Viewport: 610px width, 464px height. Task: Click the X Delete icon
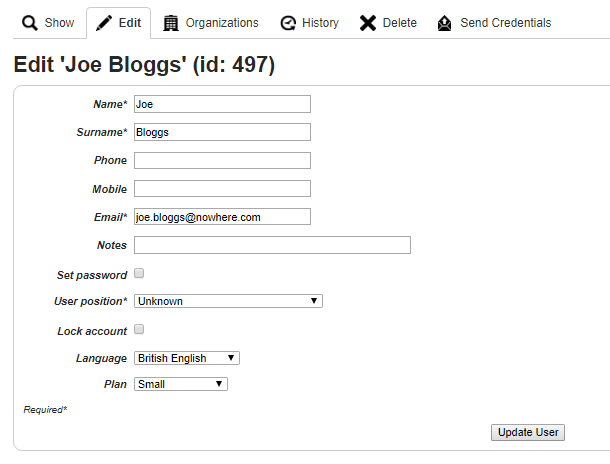(x=368, y=23)
